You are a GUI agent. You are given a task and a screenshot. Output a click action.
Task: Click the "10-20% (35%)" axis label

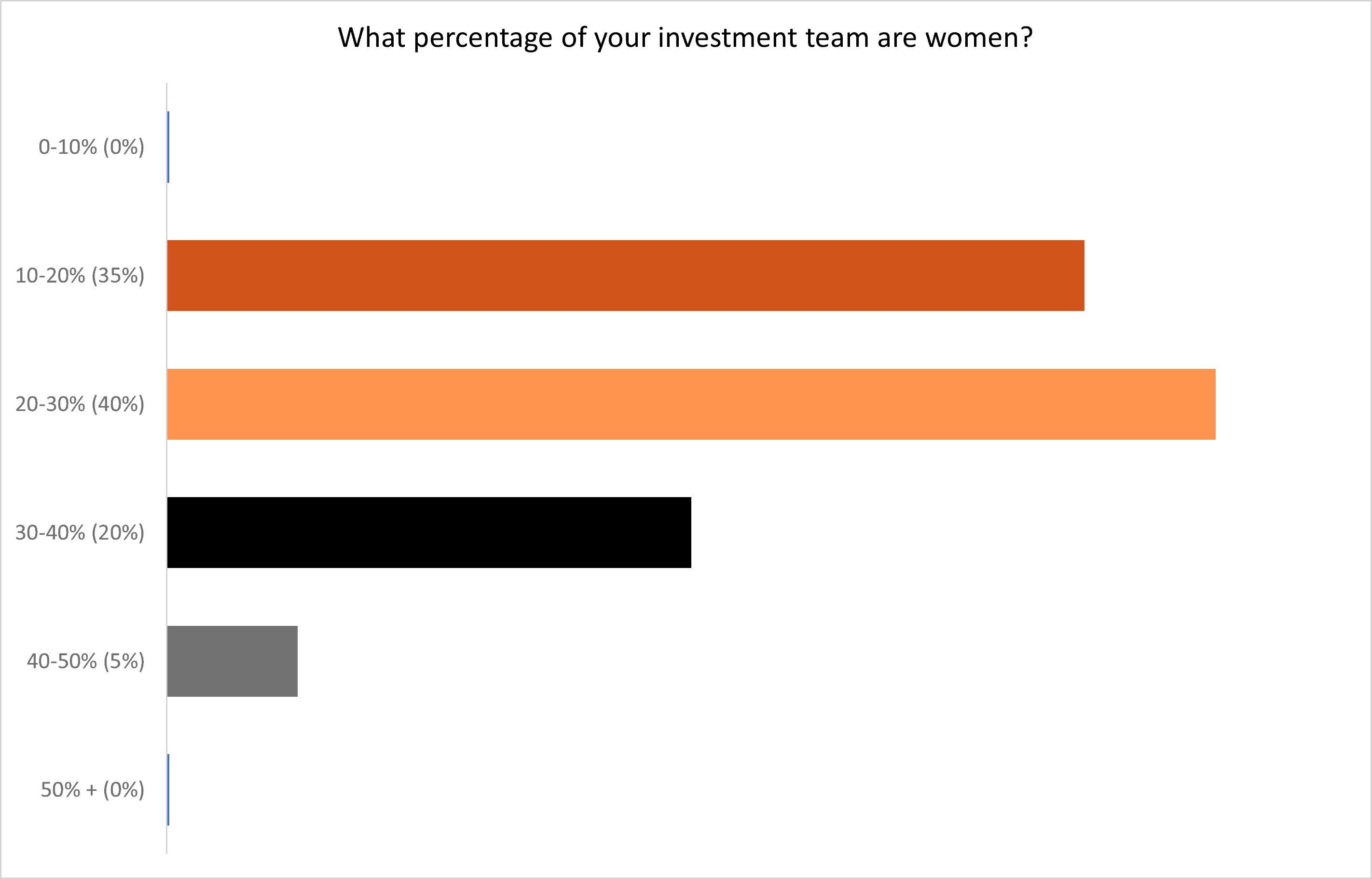[80, 276]
